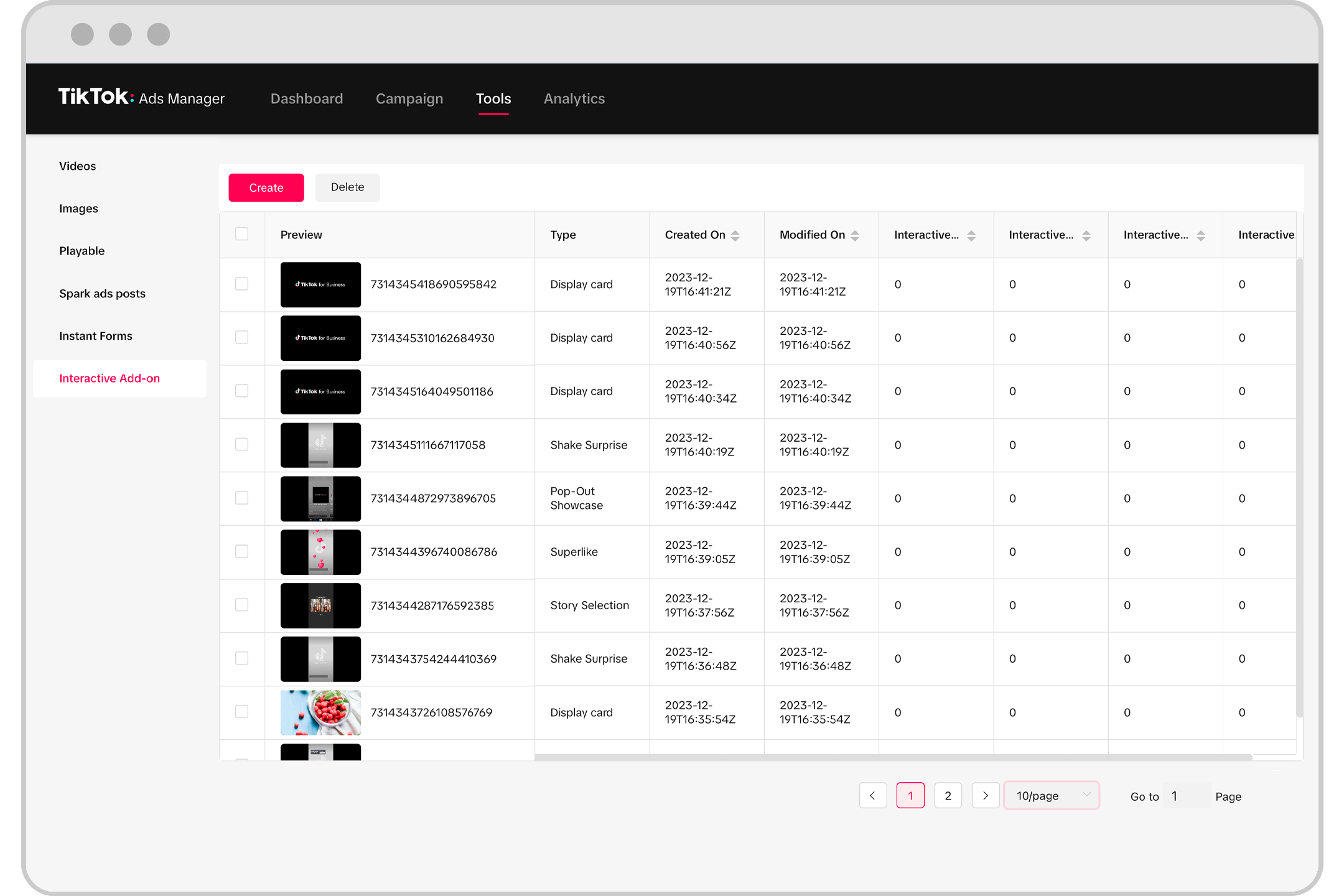The height and width of the screenshot is (896, 1344).
Task: Select the Story Selection row checkbox
Action: [242, 605]
